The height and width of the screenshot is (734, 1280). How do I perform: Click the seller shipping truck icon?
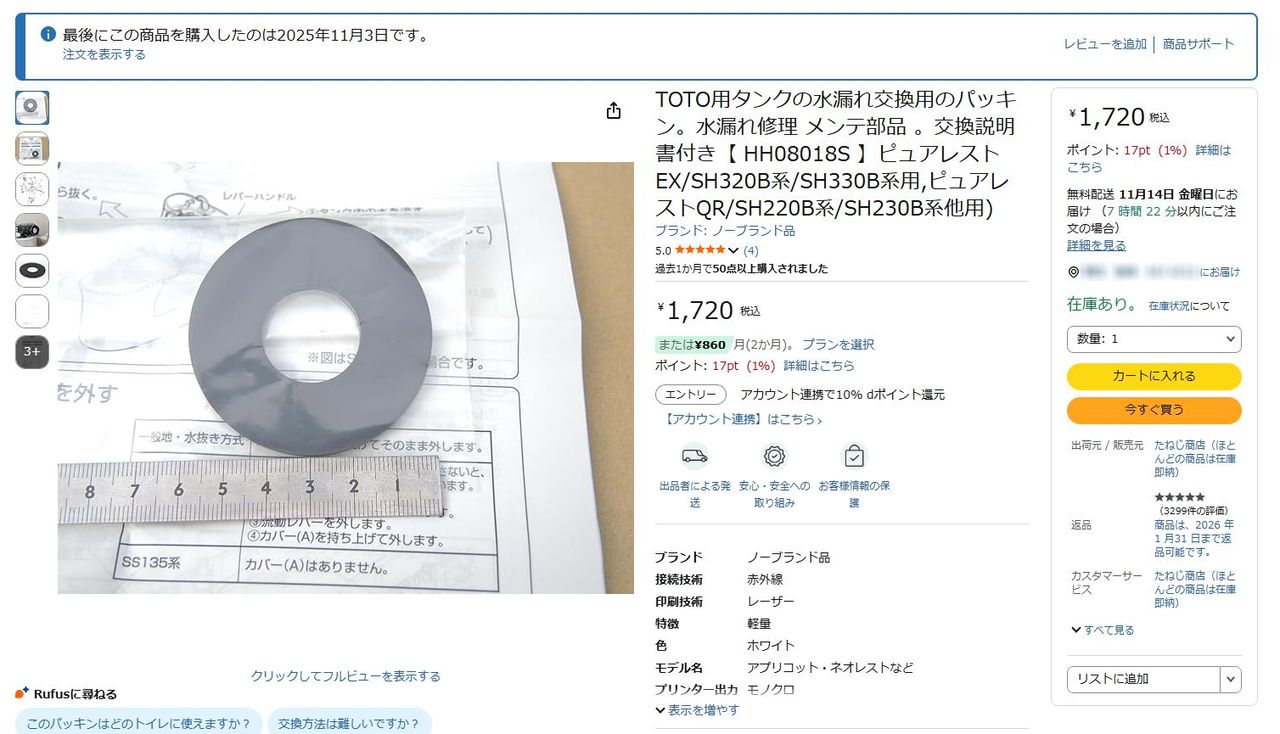pos(694,456)
